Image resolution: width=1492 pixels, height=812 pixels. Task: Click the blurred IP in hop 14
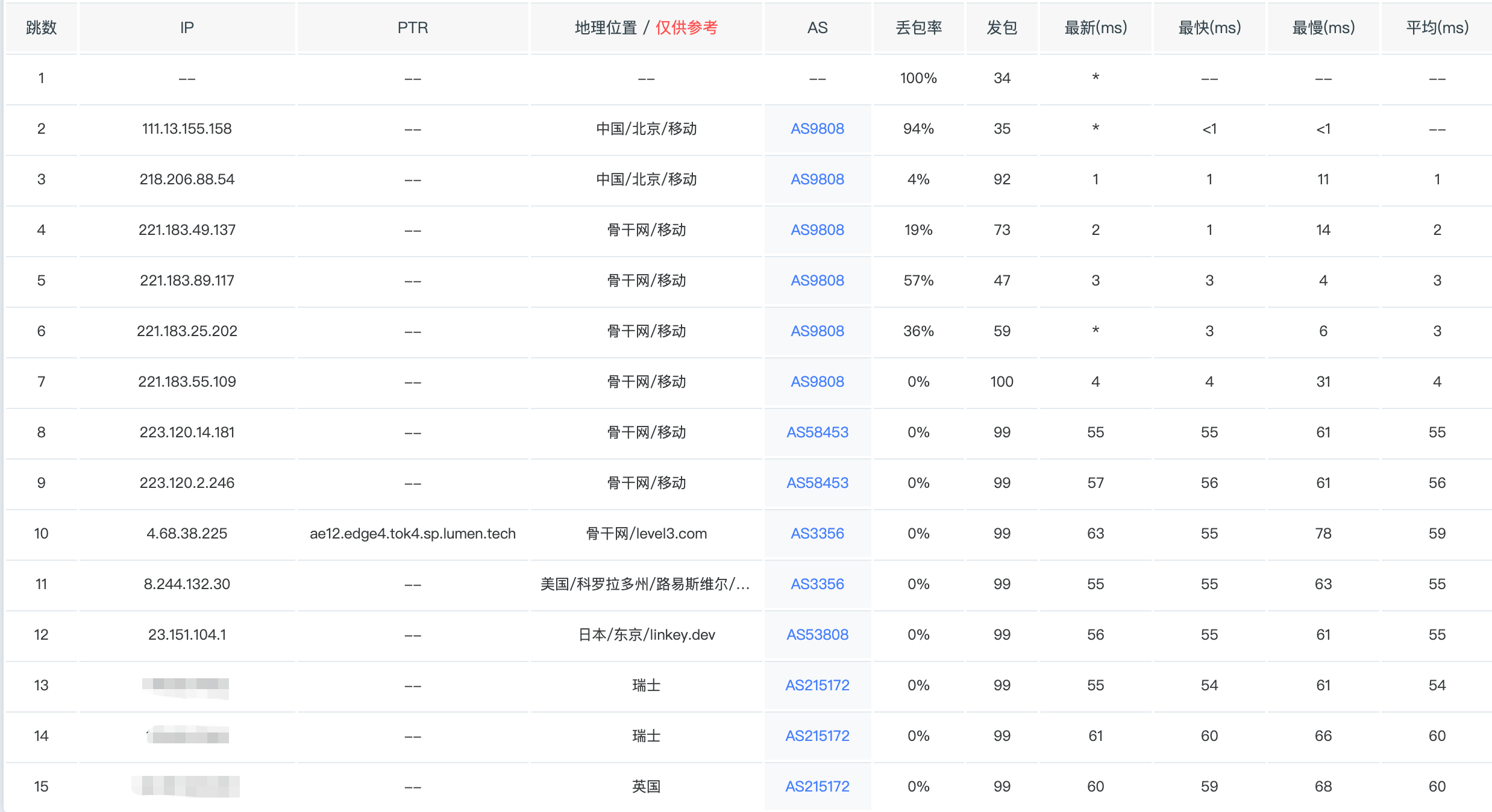pos(188,735)
